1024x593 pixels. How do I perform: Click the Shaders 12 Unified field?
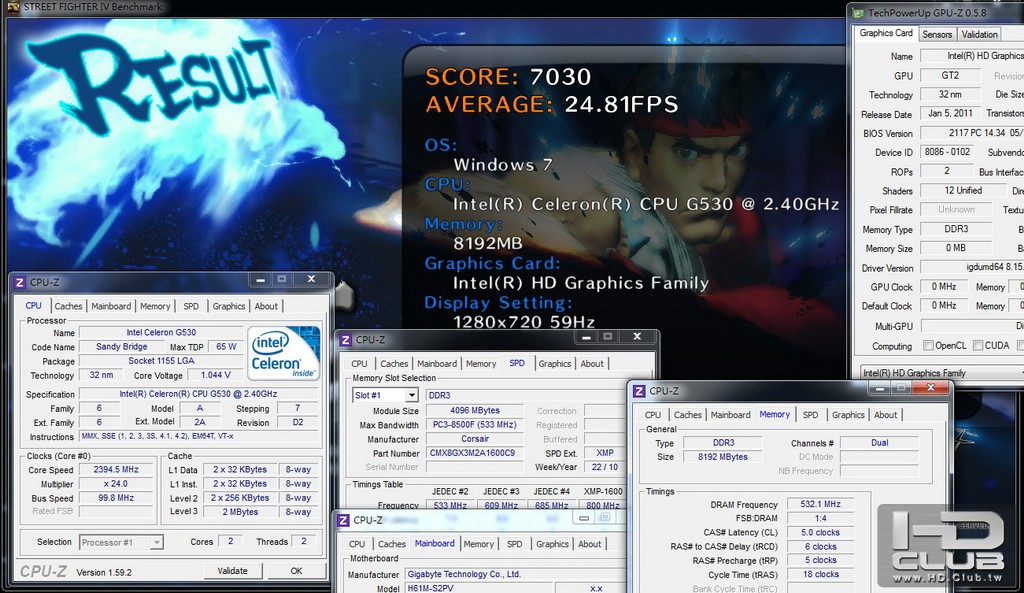click(963, 190)
